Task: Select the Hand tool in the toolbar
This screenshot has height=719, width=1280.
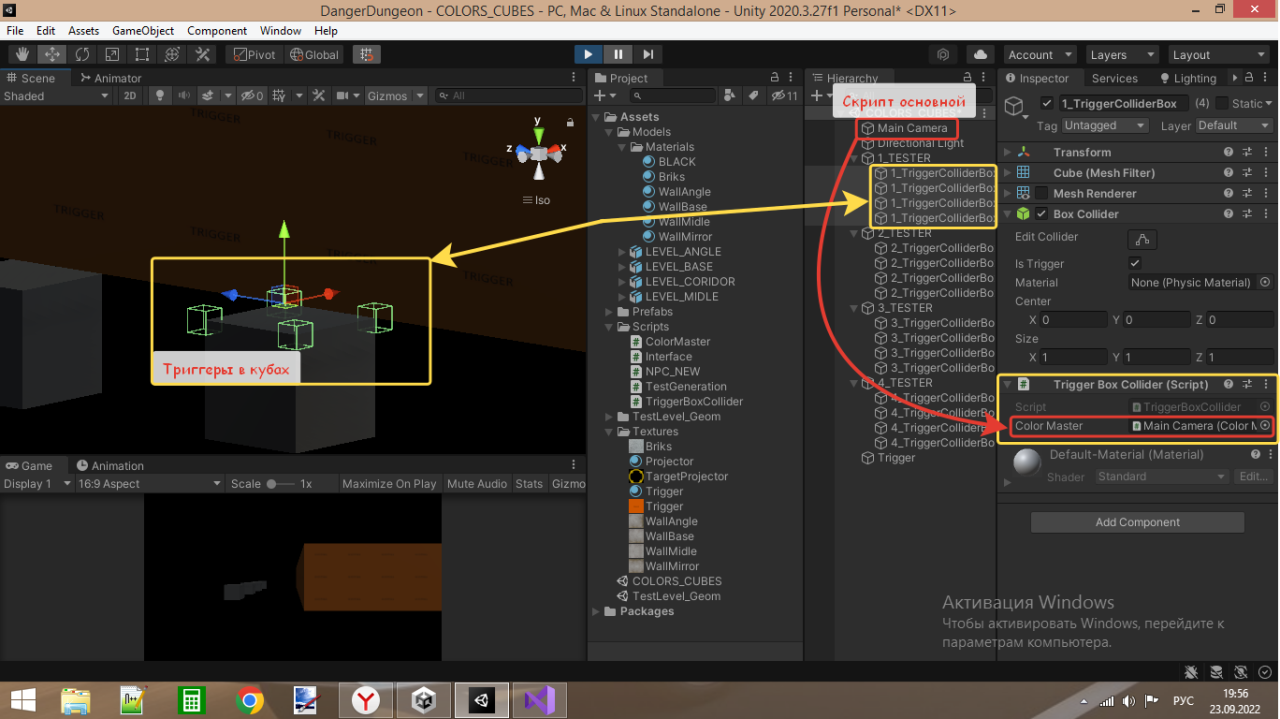Action: 22,55
